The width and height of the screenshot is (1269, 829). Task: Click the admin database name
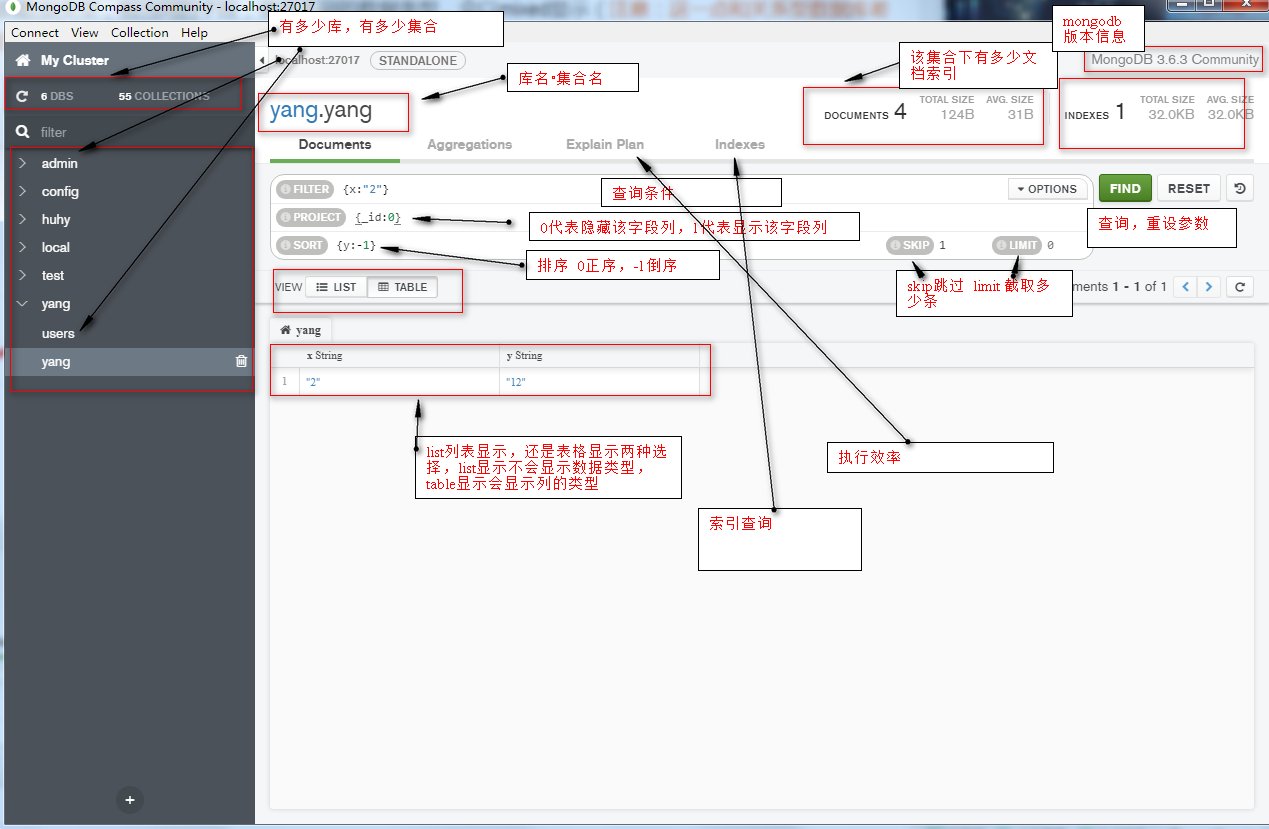tap(60, 163)
